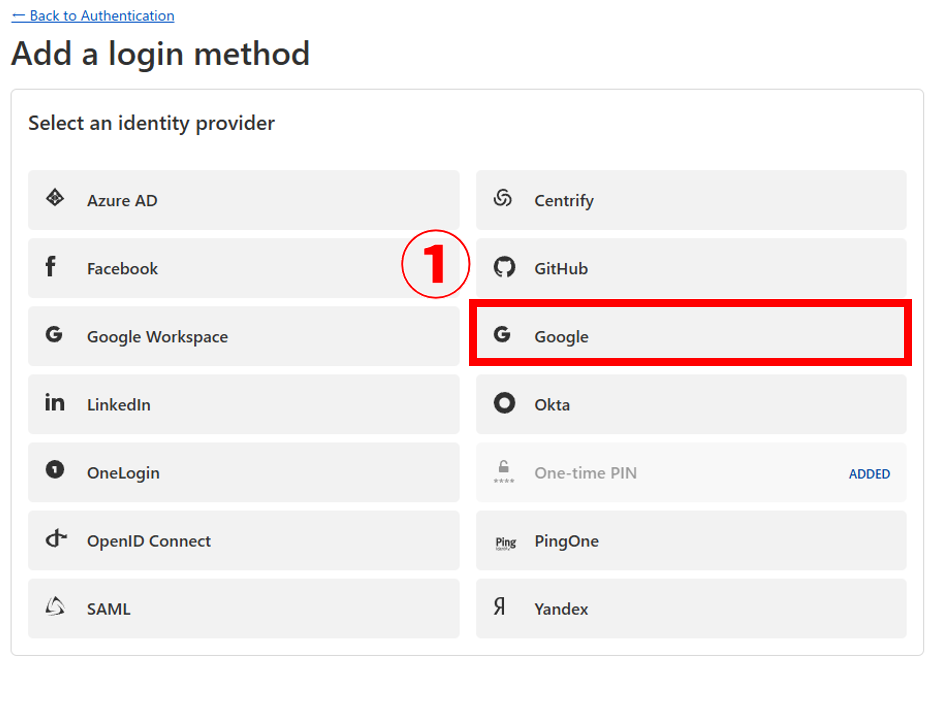
Task: Click the LinkedIn logo icon
Action: (55, 403)
